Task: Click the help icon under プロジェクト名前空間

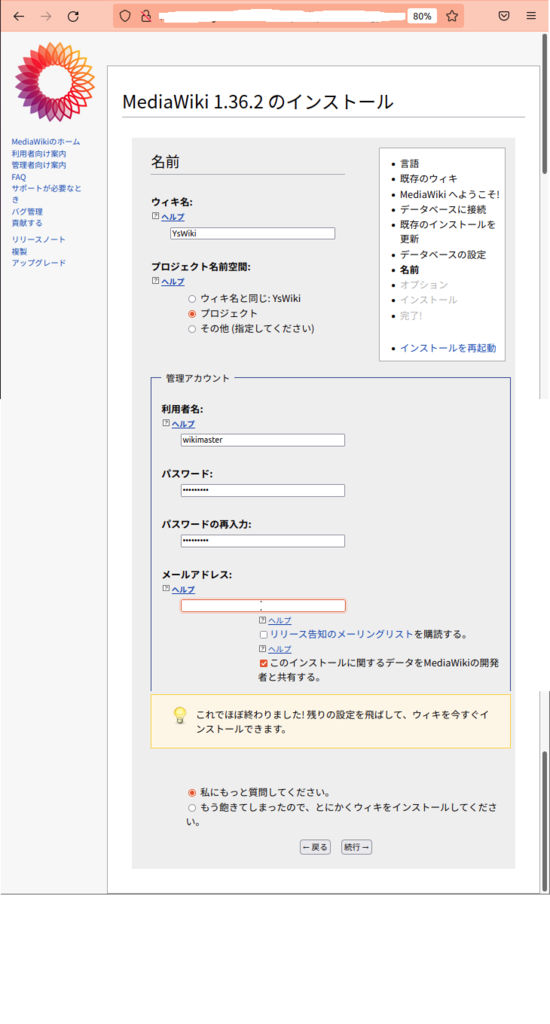Action: point(155,281)
